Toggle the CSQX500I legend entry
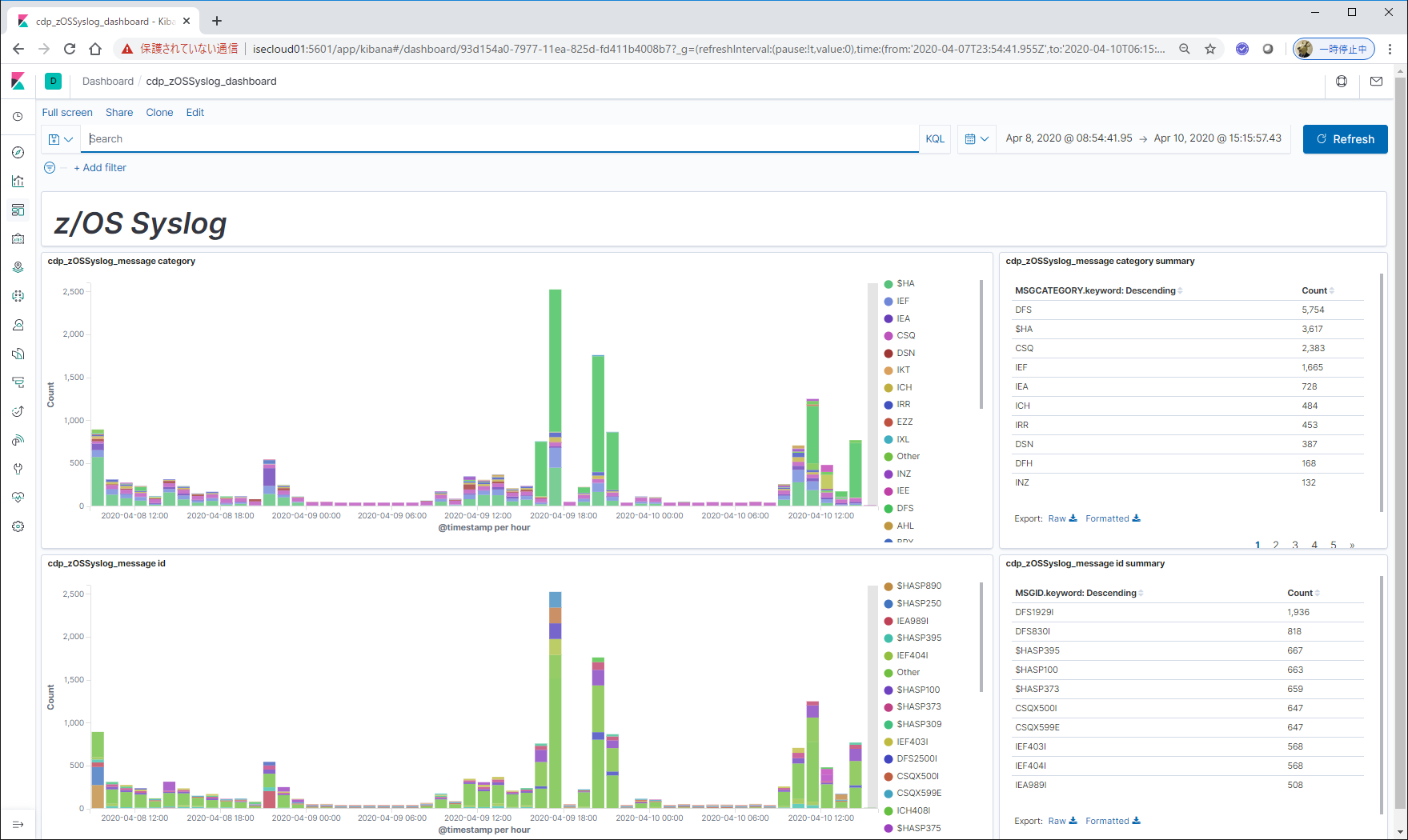The height and width of the screenshot is (840, 1408). click(912, 777)
